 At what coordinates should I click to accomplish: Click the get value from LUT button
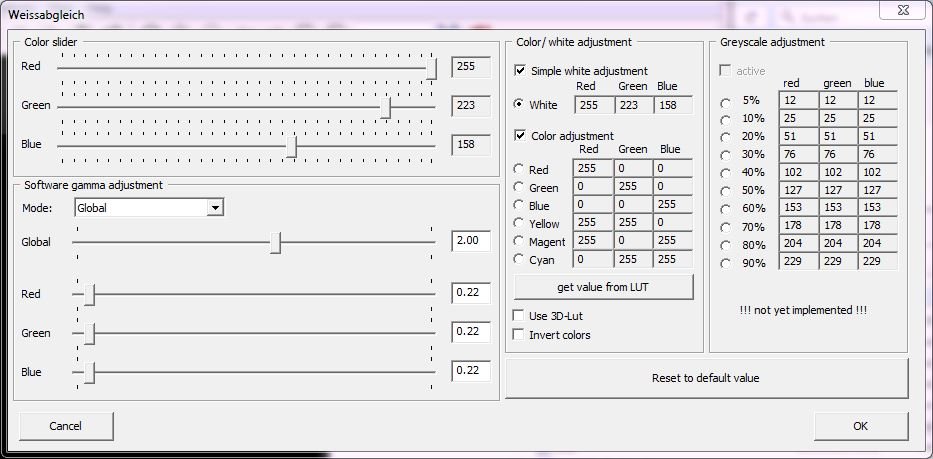tap(603, 287)
